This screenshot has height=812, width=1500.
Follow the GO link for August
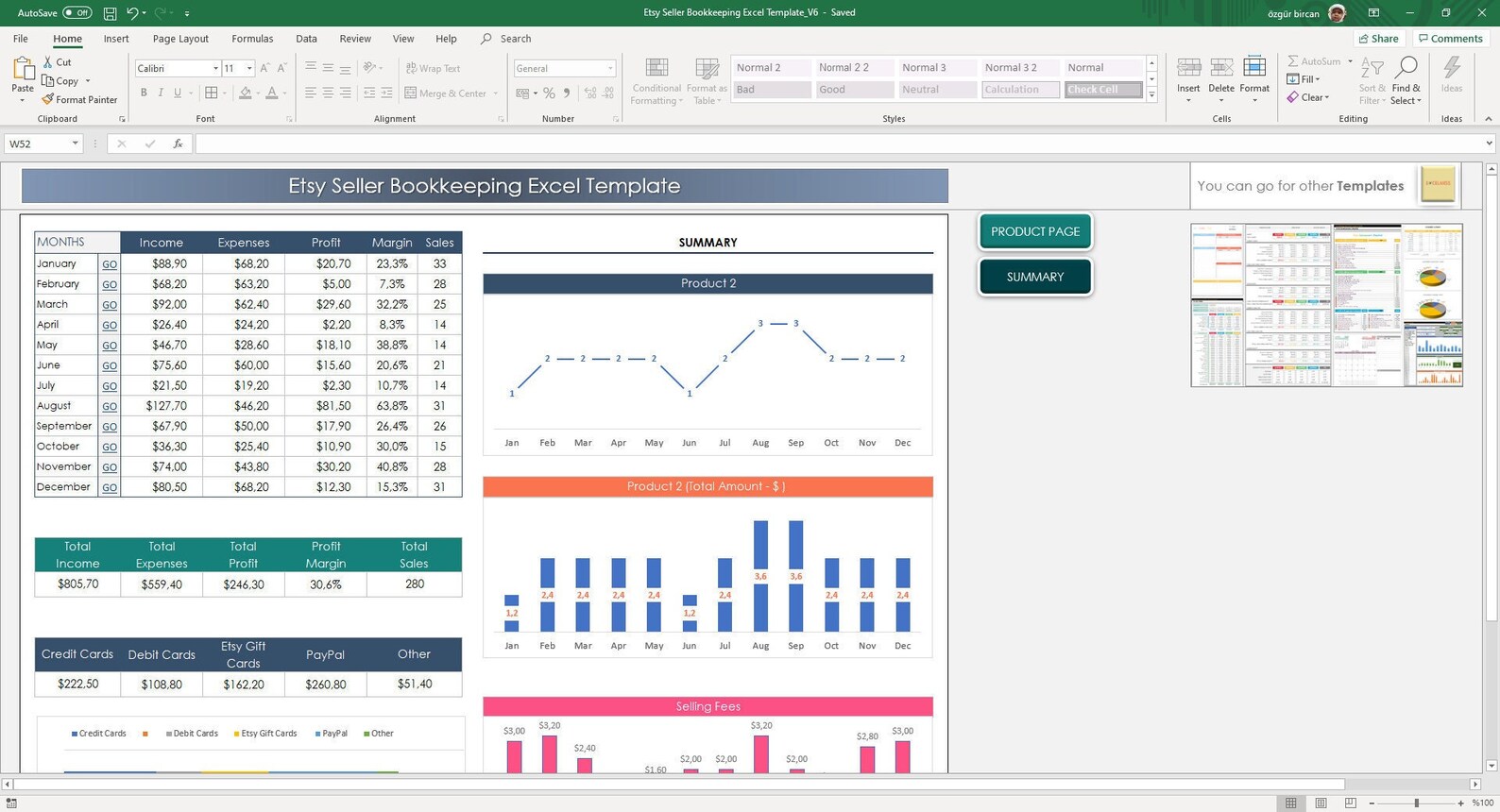(x=110, y=406)
